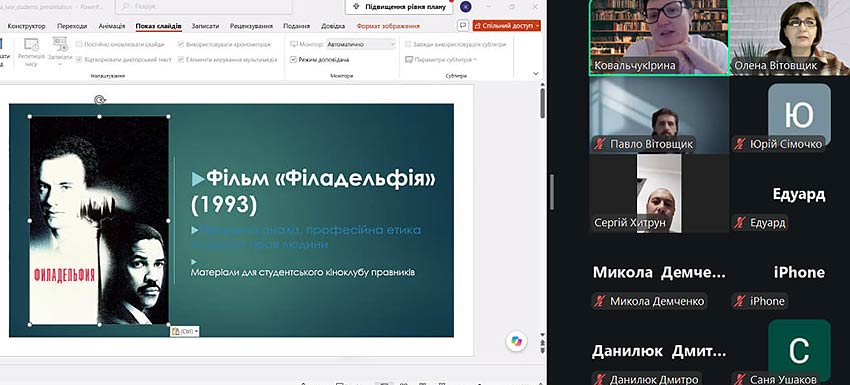Image resolution: width=850 pixels, height=385 pixels.
Task: Open the Монітор Автоматично dropdown
Action: coord(360,44)
